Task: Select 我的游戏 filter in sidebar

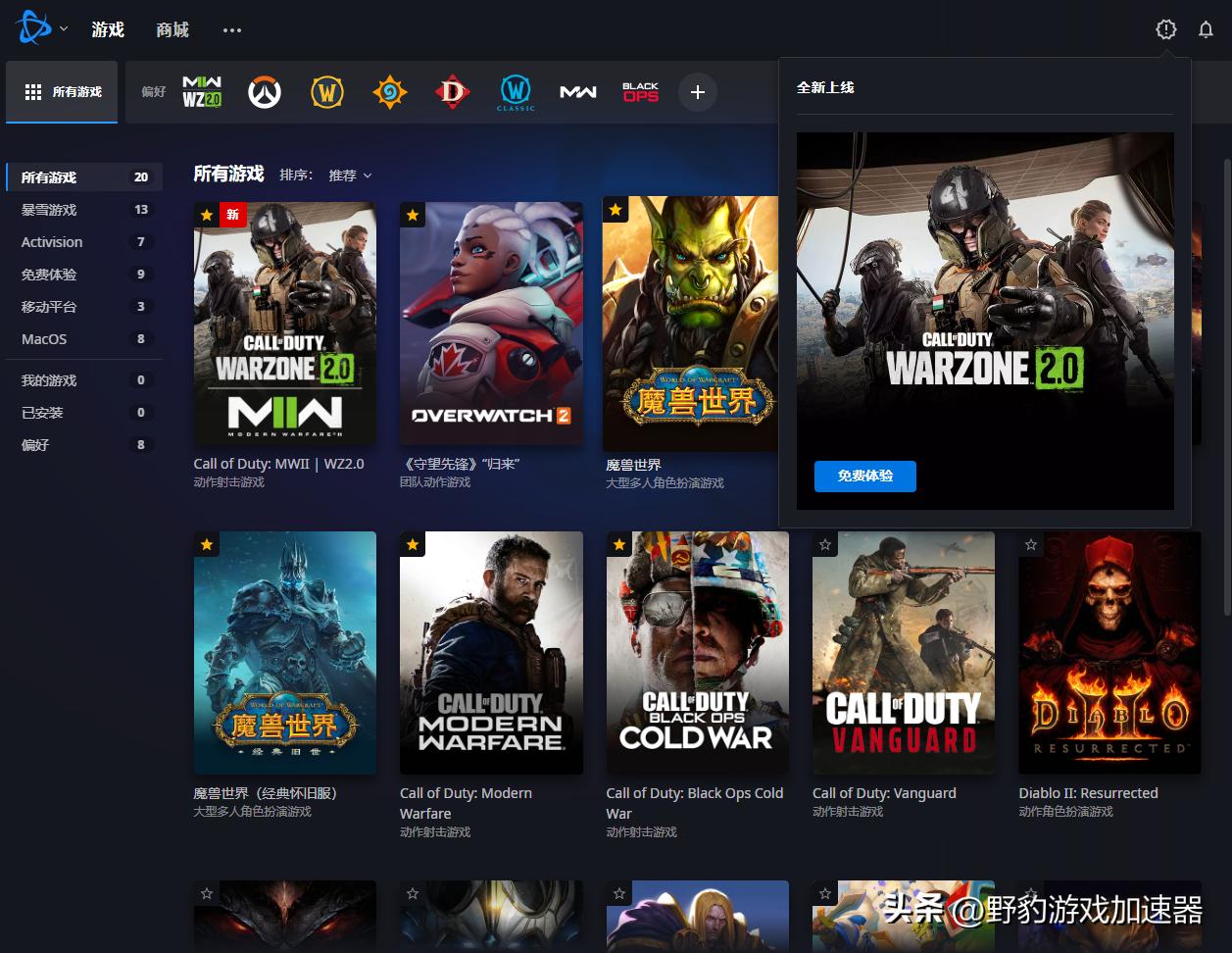Action: (x=84, y=380)
